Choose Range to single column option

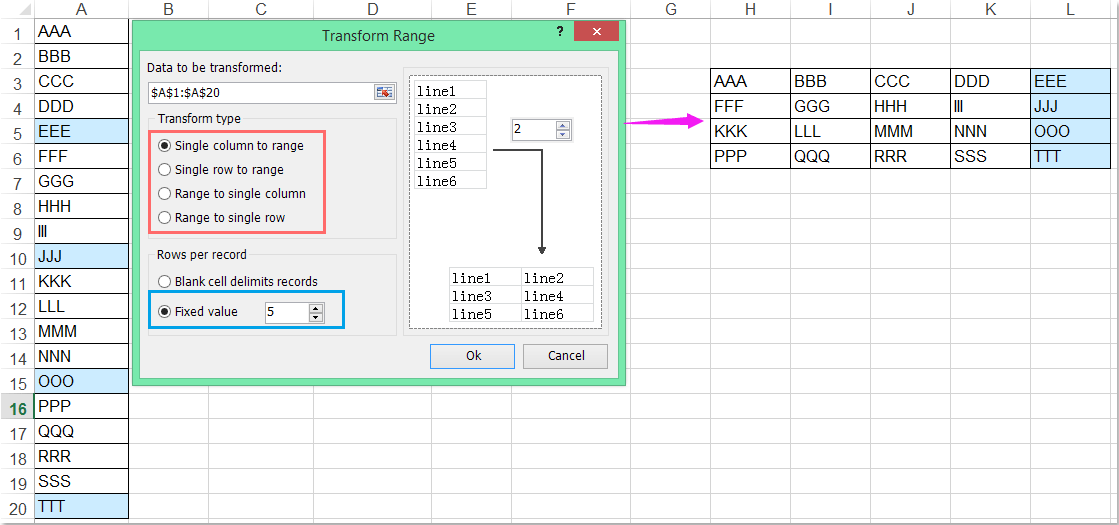[165, 194]
